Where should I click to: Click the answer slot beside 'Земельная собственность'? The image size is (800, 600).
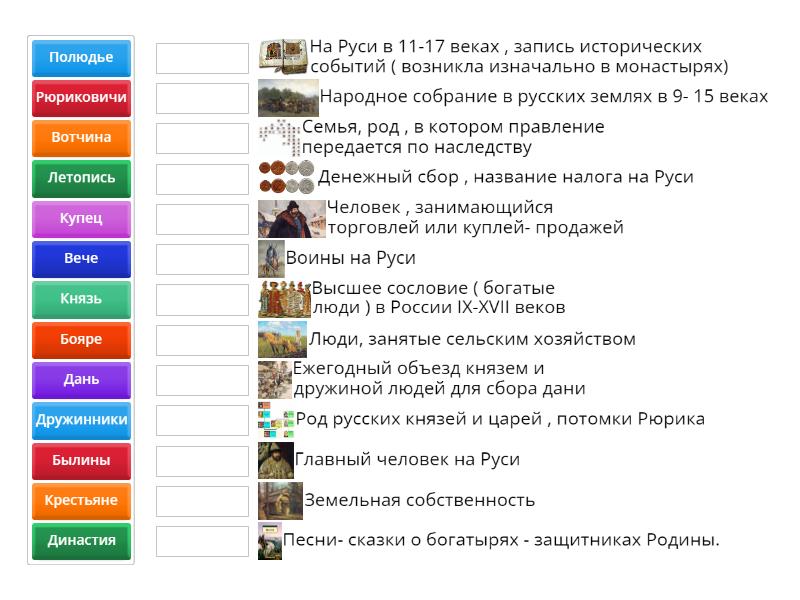[202, 501]
